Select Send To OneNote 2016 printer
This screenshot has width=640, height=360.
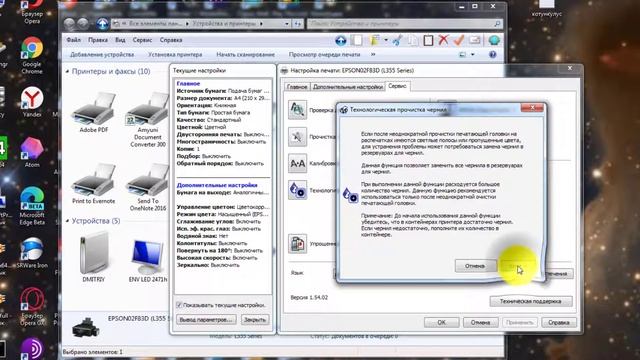[x=148, y=187]
